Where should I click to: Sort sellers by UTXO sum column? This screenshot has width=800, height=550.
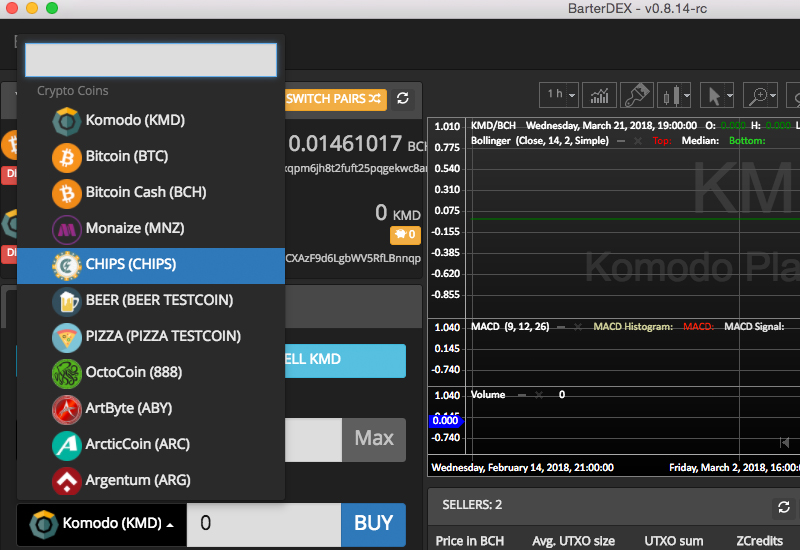click(x=673, y=541)
